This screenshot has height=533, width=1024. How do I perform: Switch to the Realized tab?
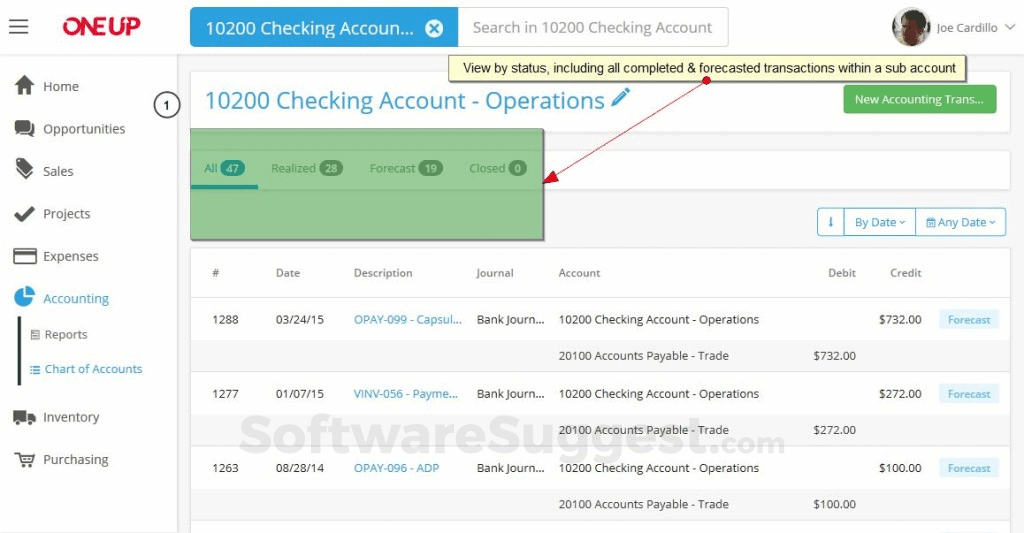click(306, 168)
